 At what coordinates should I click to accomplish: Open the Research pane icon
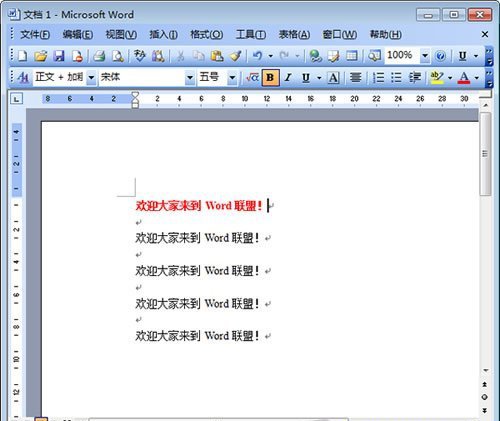coord(158,56)
